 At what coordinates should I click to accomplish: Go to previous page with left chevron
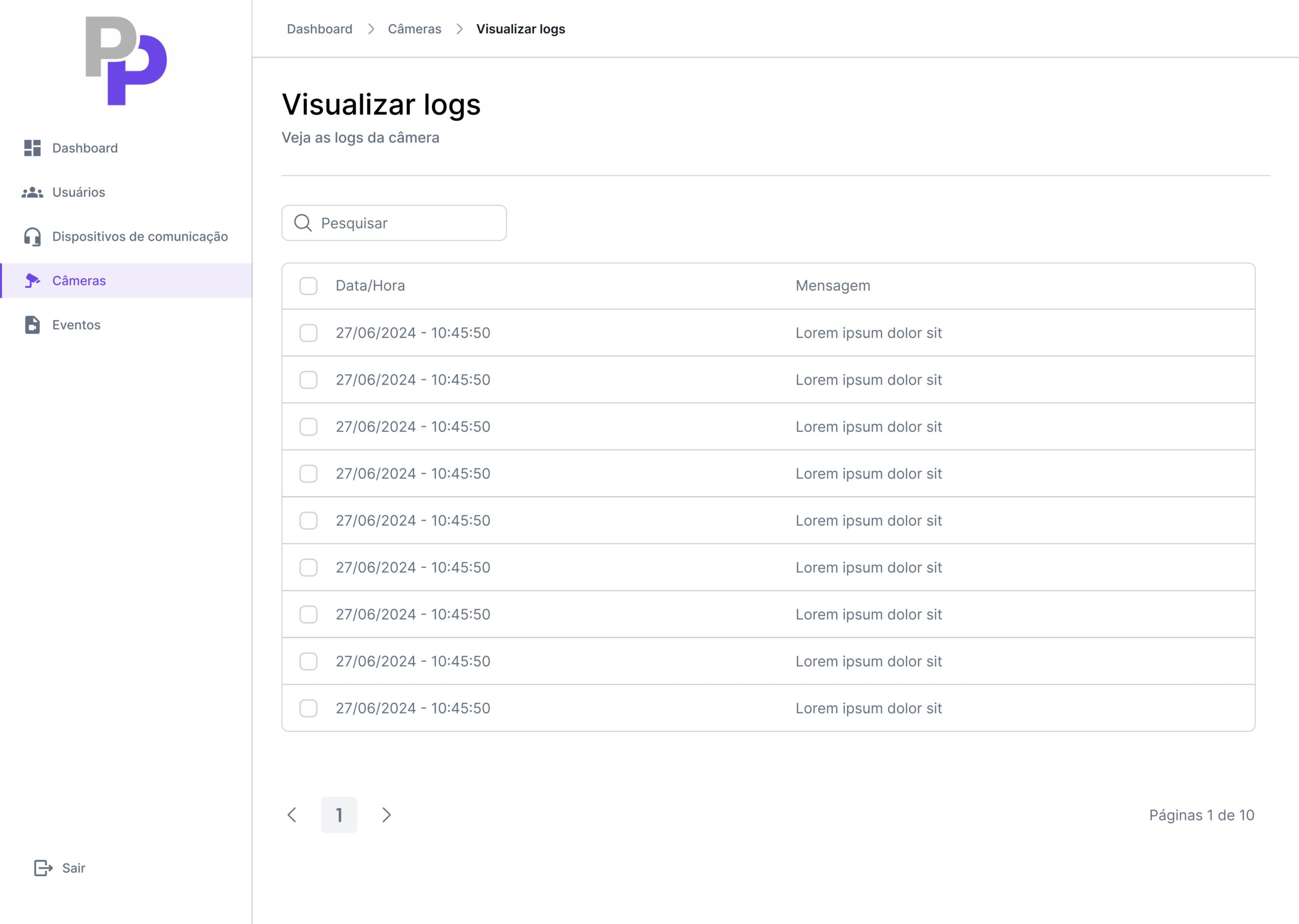tap(292, 815)
